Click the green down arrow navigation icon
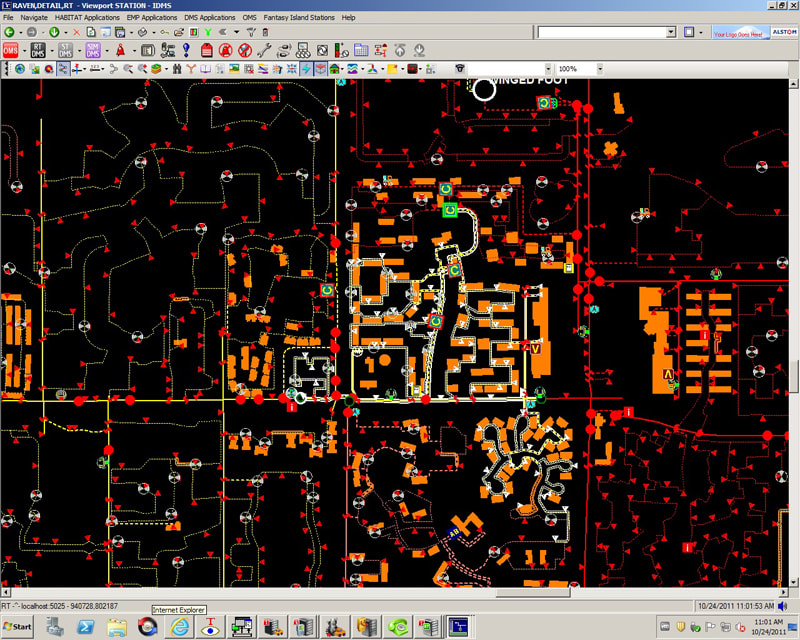The height and width of the screenshot is (640, 800). (54, 32)
